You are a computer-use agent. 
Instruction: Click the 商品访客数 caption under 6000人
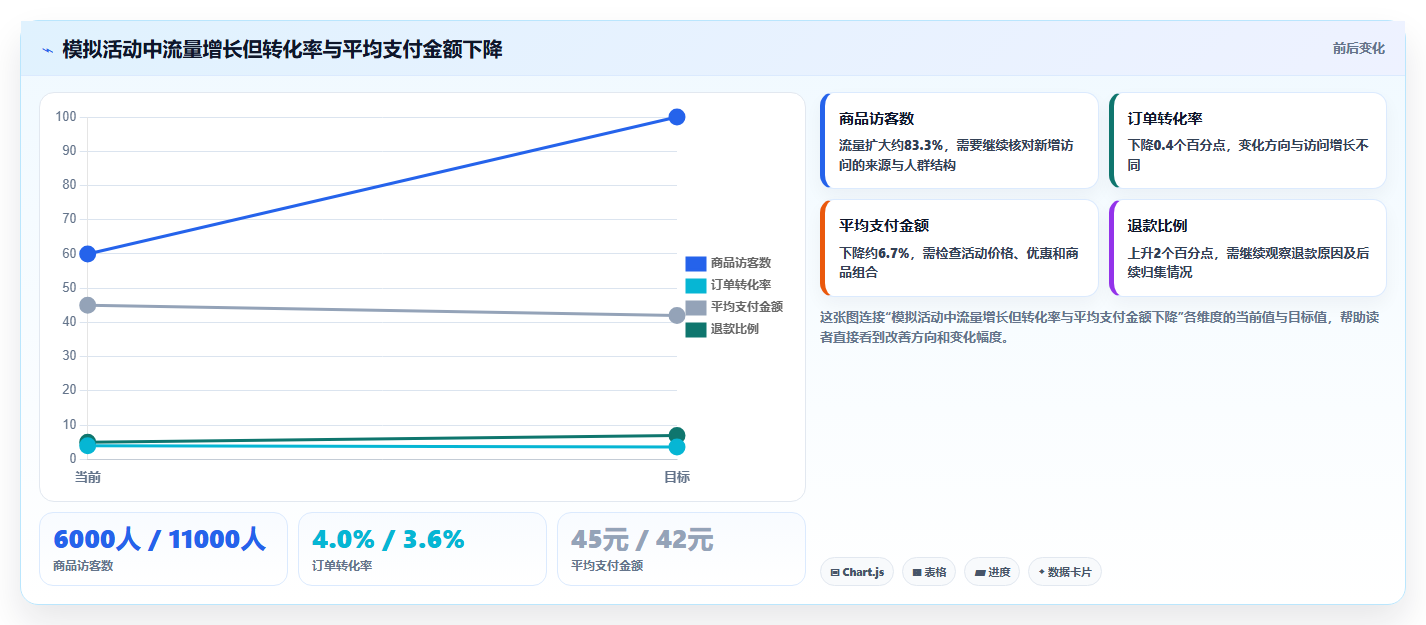(x=83, y=566)
